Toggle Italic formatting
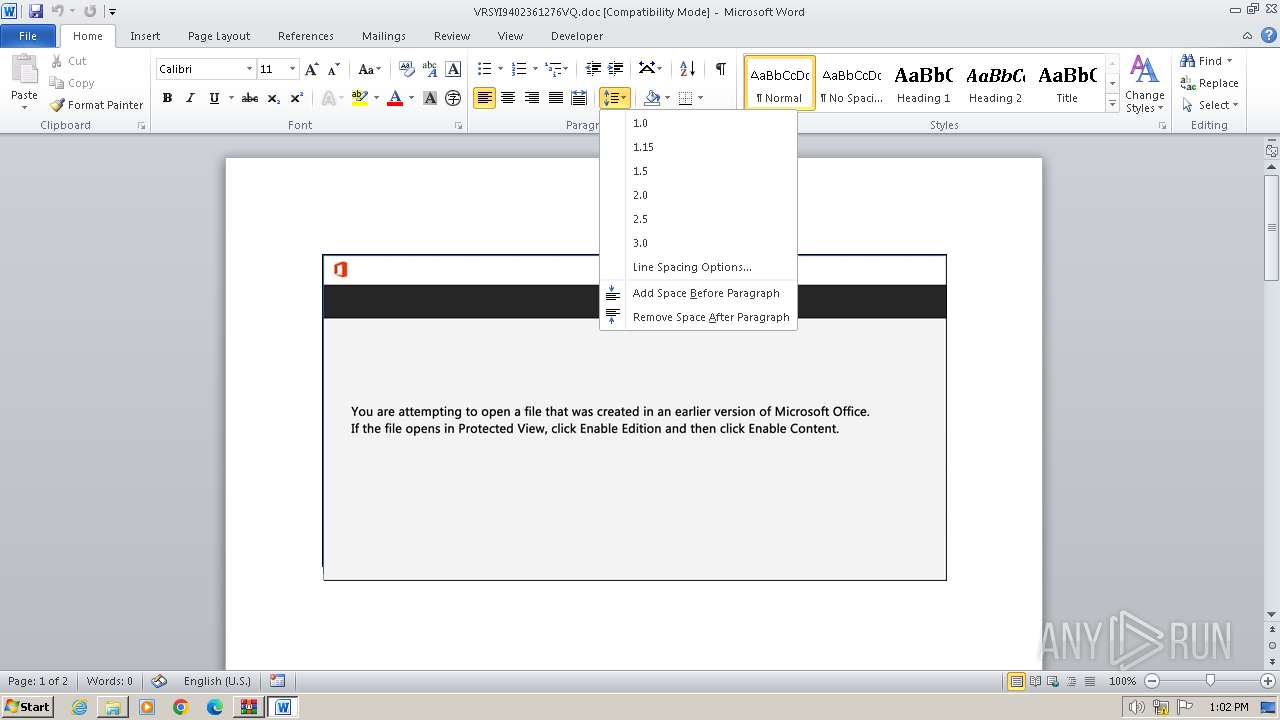This screenshot has width=1280, height=720. click(190, 98)
